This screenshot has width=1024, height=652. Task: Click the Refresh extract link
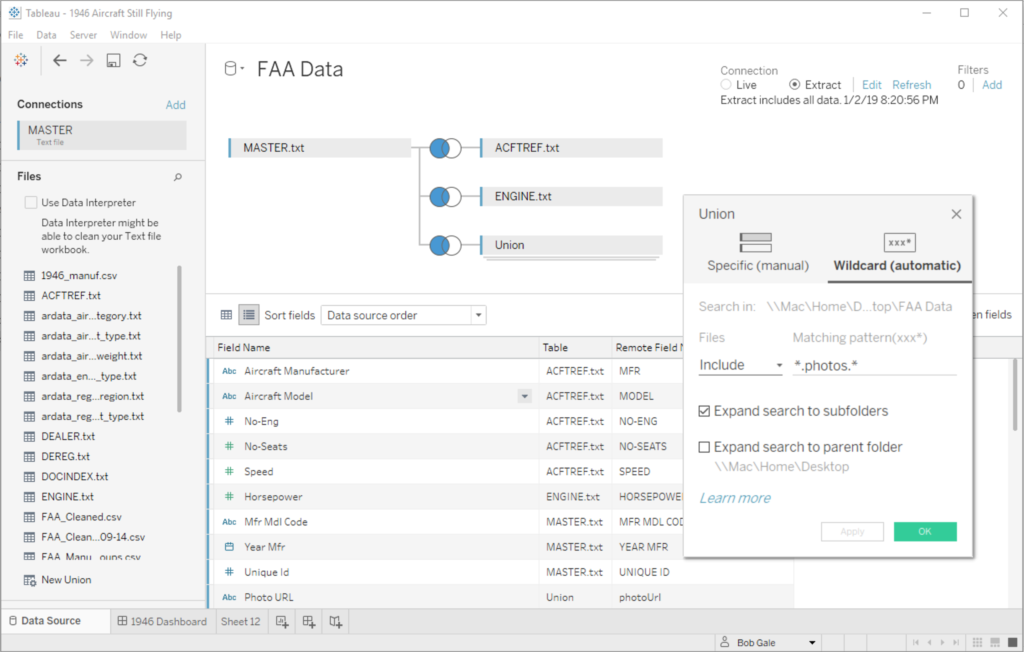pyautogui.click(x=912, y=85)
